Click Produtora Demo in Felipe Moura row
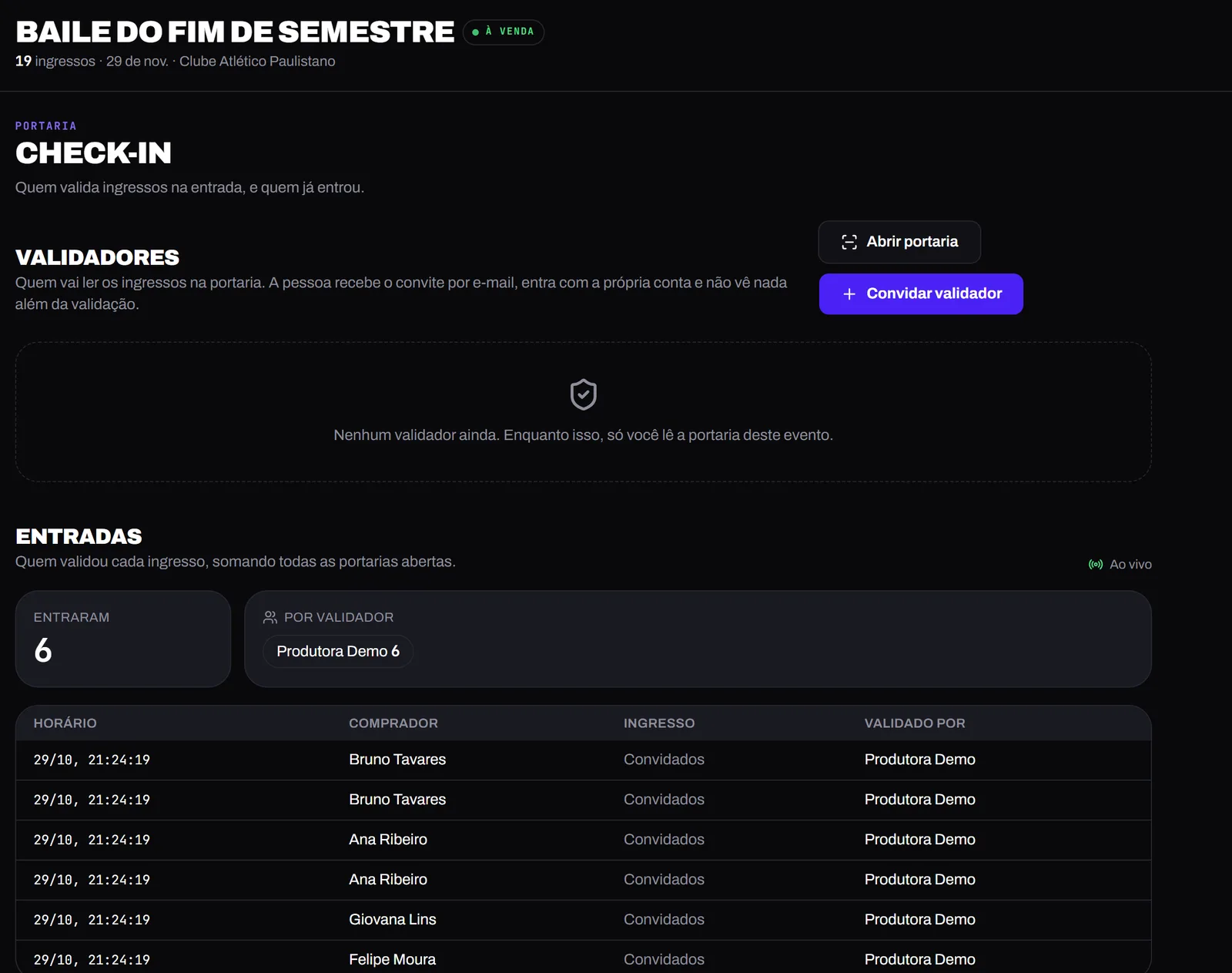The height and width of the screenshot is (973, 1232). click(920, 959)
